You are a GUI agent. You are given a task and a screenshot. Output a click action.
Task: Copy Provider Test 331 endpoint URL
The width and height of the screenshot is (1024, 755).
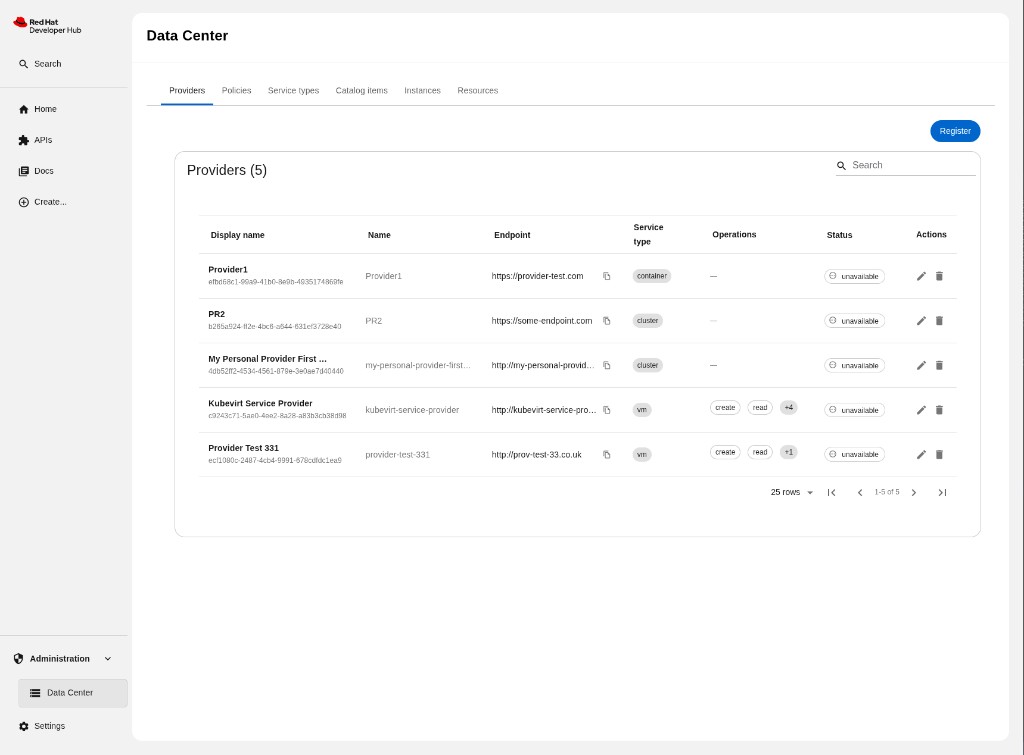tap(607, 455)
